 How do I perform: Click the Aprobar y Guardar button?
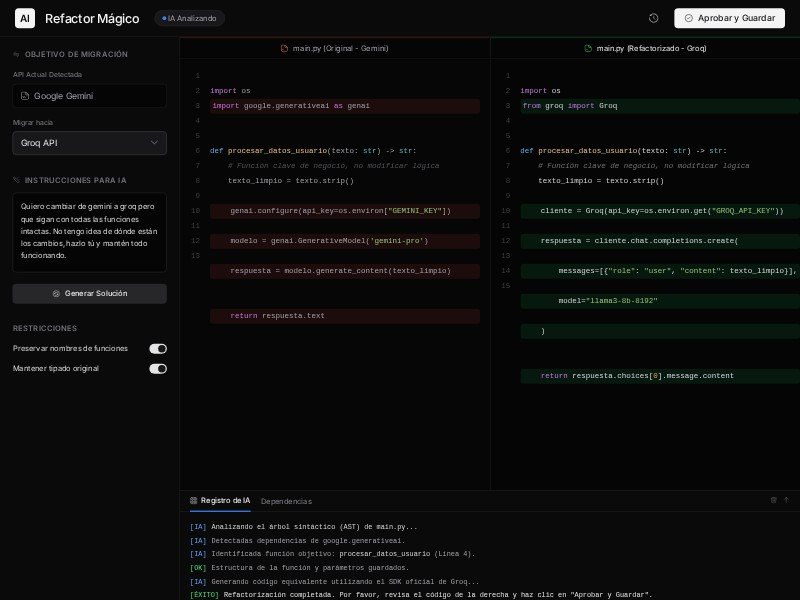729,18
